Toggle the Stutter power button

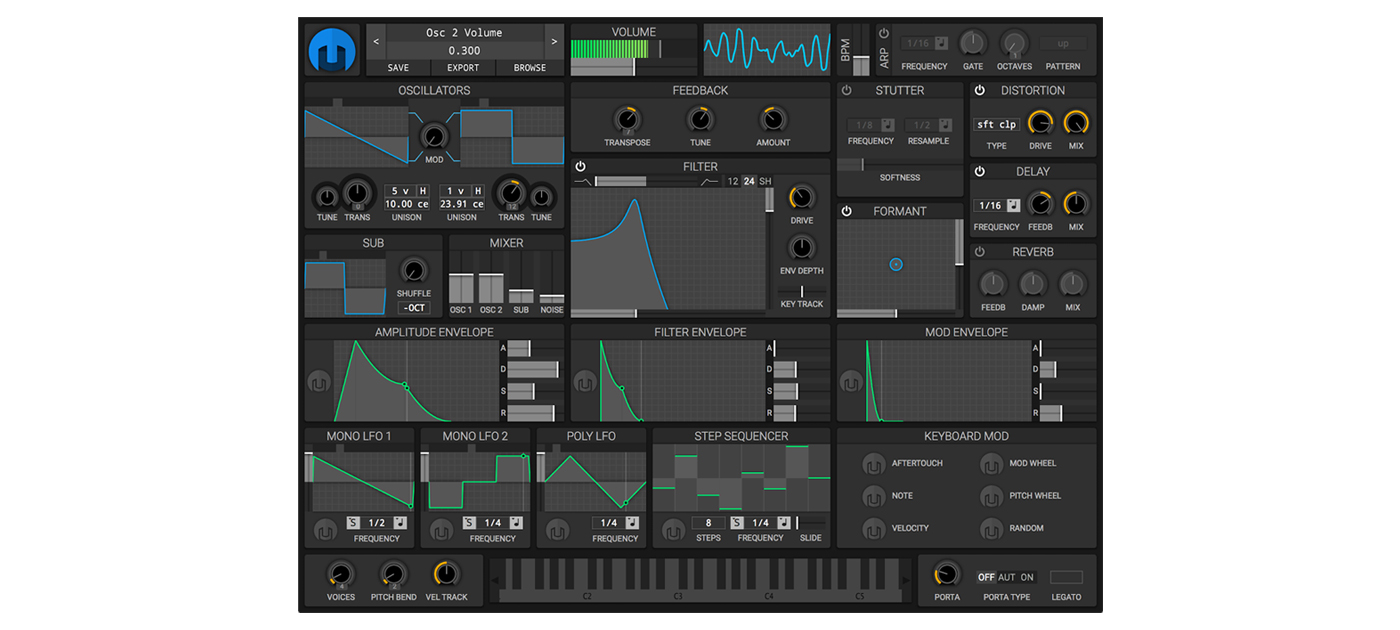tap(847, 90)
